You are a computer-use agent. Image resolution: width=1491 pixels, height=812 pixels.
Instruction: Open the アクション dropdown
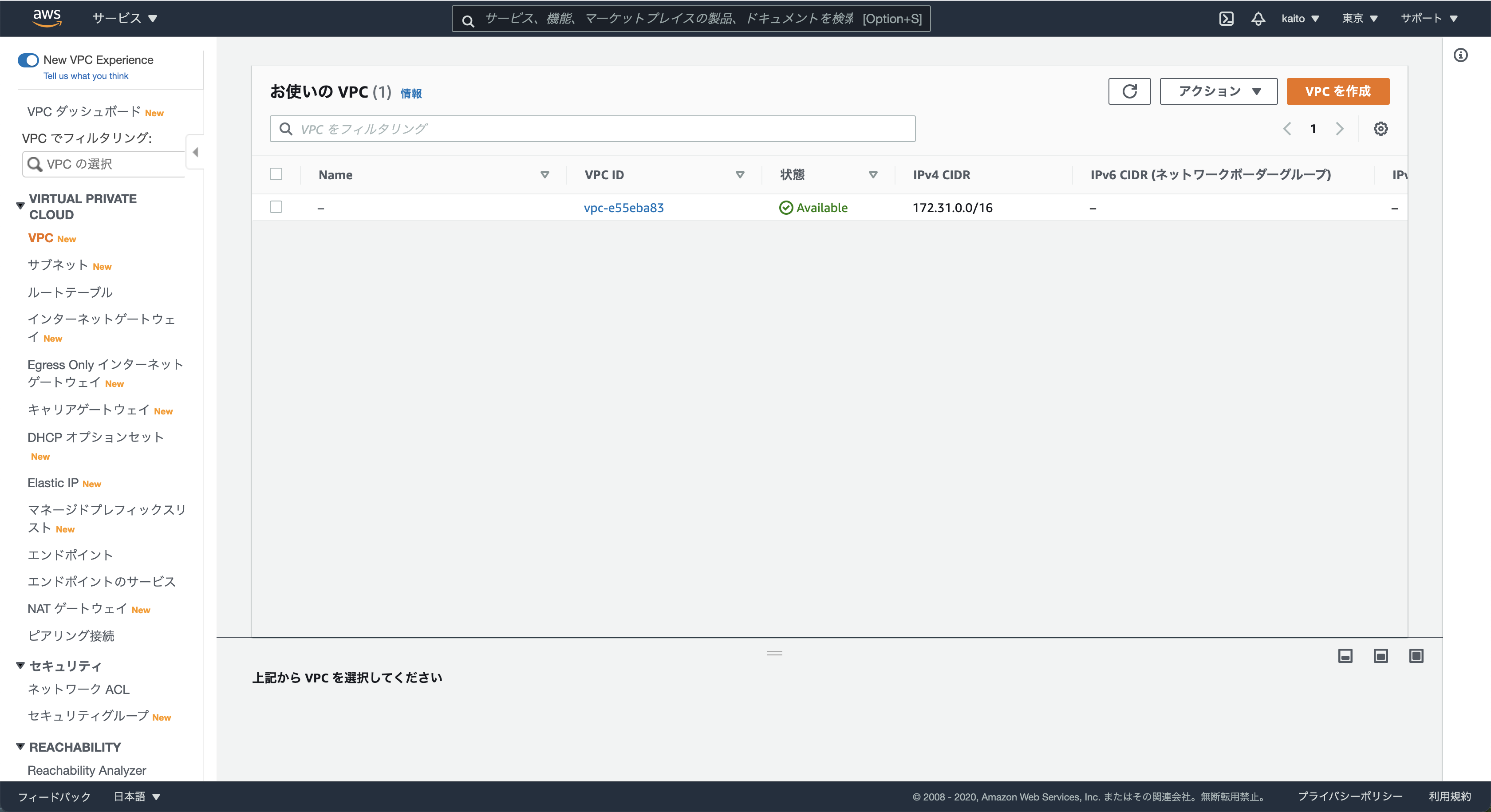point(1219,91)
